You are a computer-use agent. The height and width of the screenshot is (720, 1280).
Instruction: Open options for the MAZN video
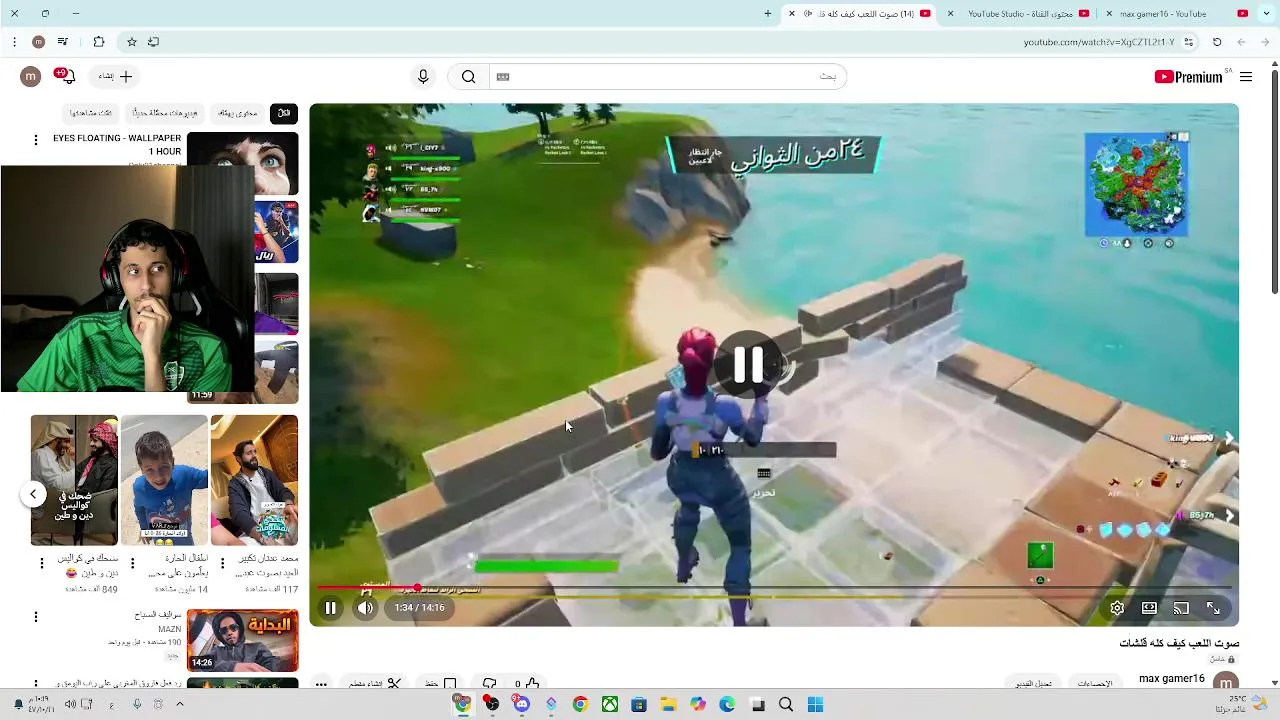pyautogui.click(x=36, y=617)
